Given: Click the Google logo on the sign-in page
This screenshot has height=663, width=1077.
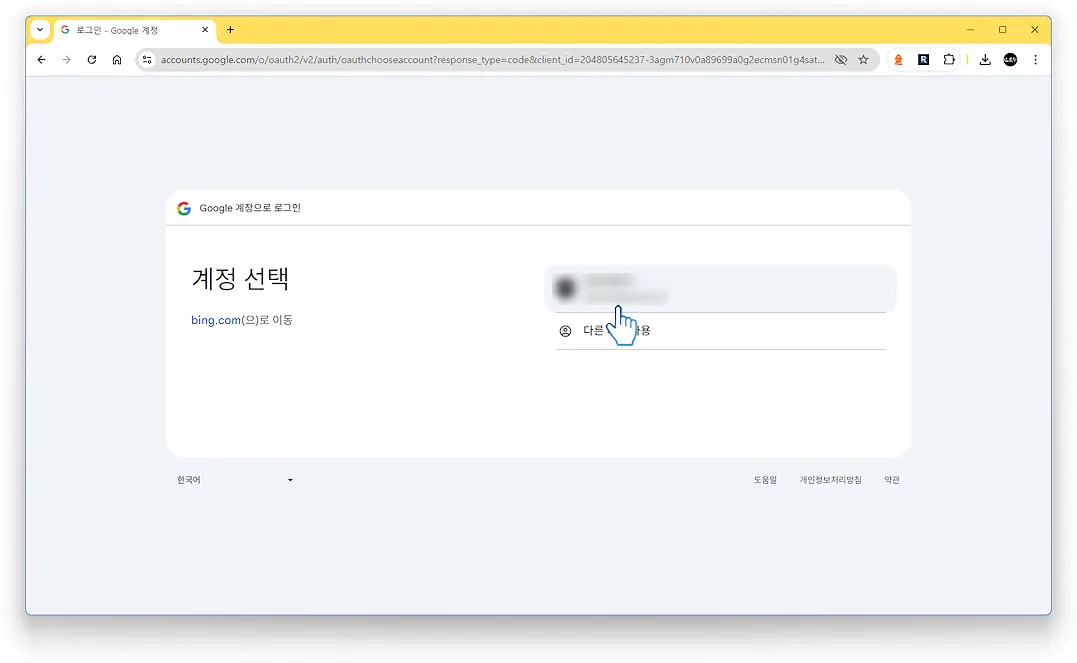Looking at the screenshot, I should (184, 208).
